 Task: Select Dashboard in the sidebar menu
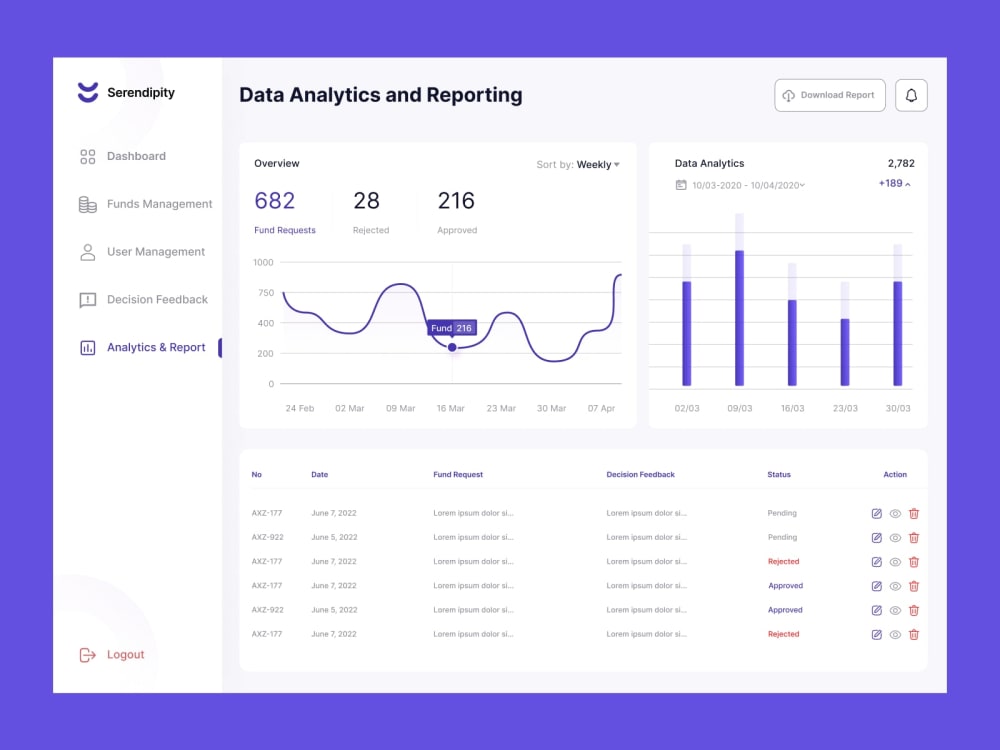[x=136, y=156]
